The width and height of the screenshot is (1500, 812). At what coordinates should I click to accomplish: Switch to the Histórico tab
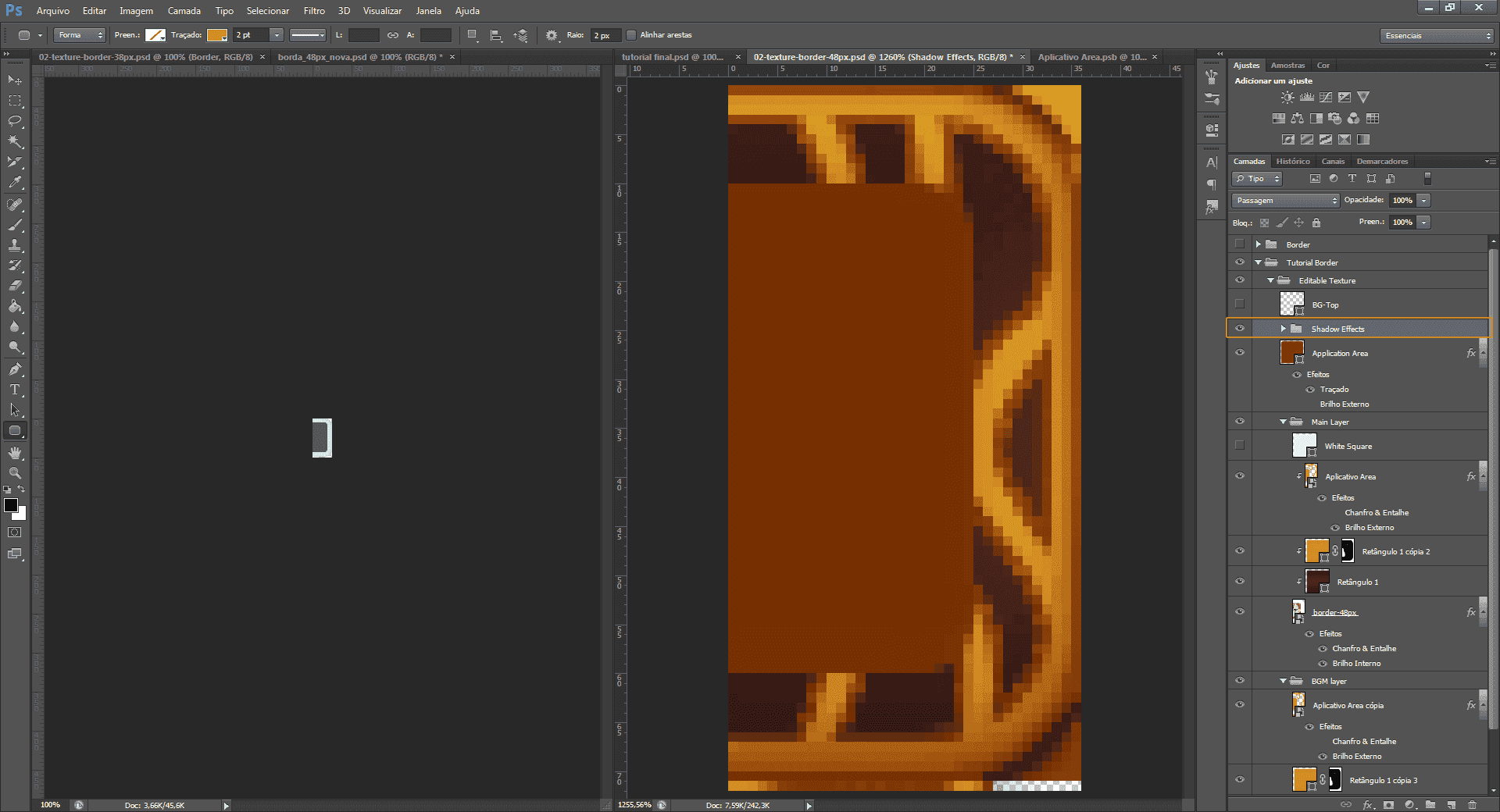click(1293, 162)
